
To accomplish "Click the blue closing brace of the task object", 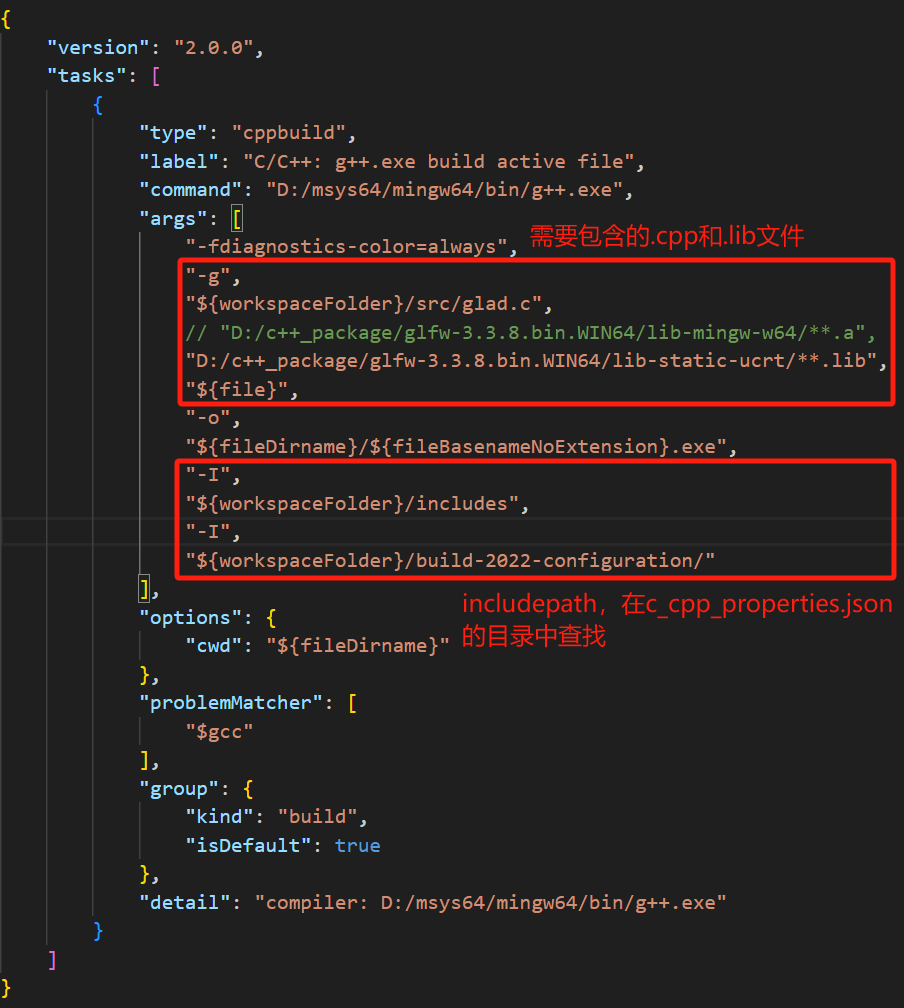I will [98, 931].
